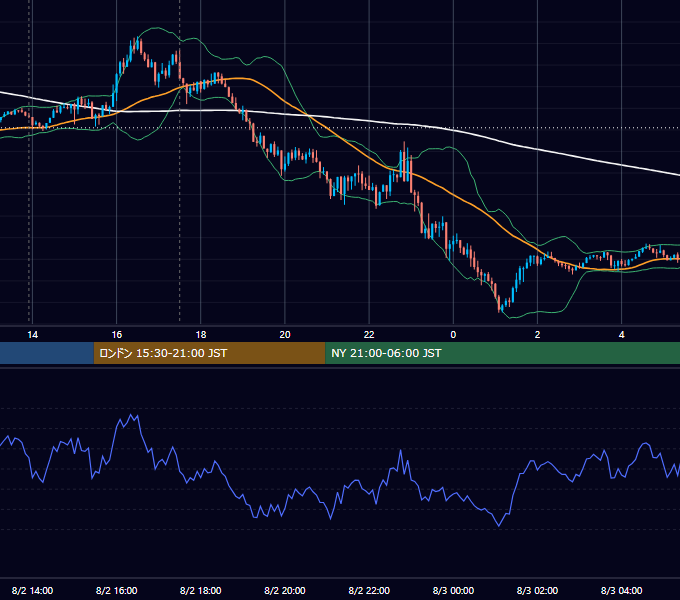Click the hour label 20 on price chart axis
Viewport: 680px width, 600px height.
[x=285, y=335]
